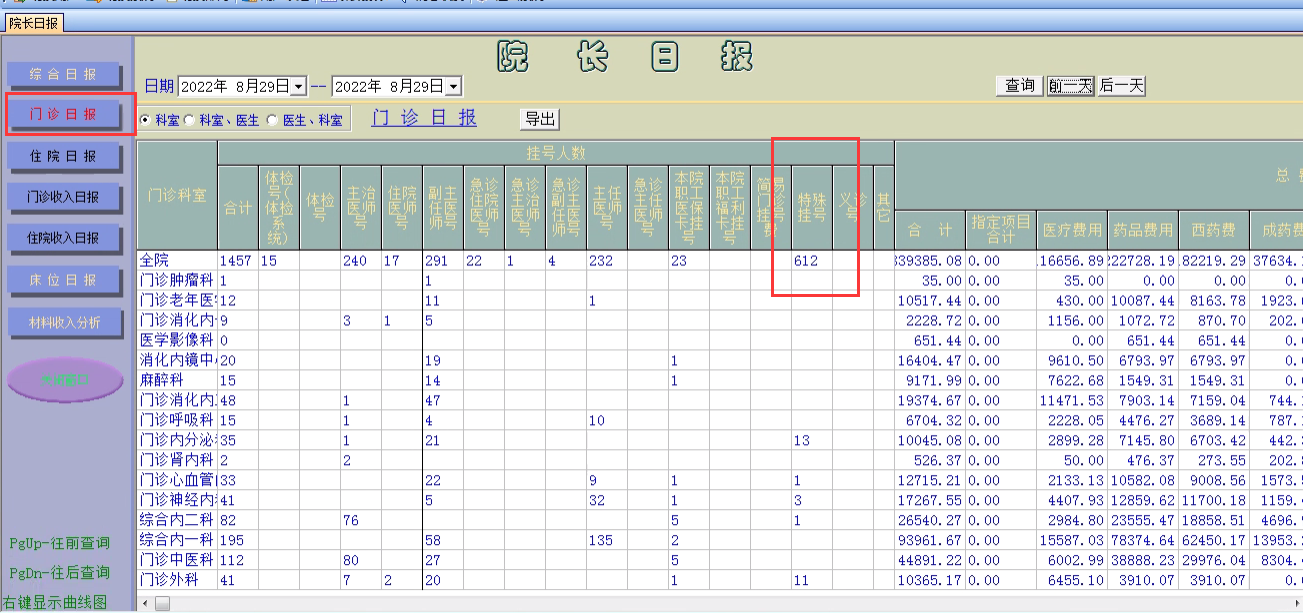Click the 体检号(体检系统) column header
The image size is (1303, 613).
[278, 207]
